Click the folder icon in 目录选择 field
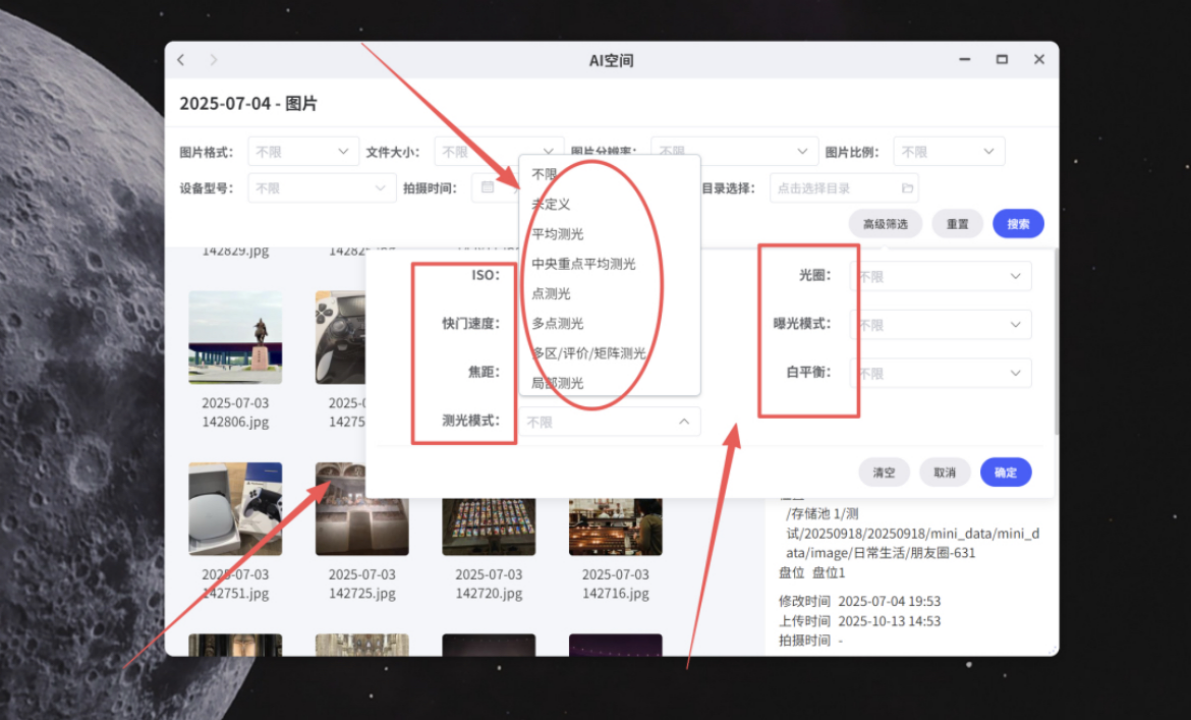This screenshot has width=1191, height=720. 907,187
